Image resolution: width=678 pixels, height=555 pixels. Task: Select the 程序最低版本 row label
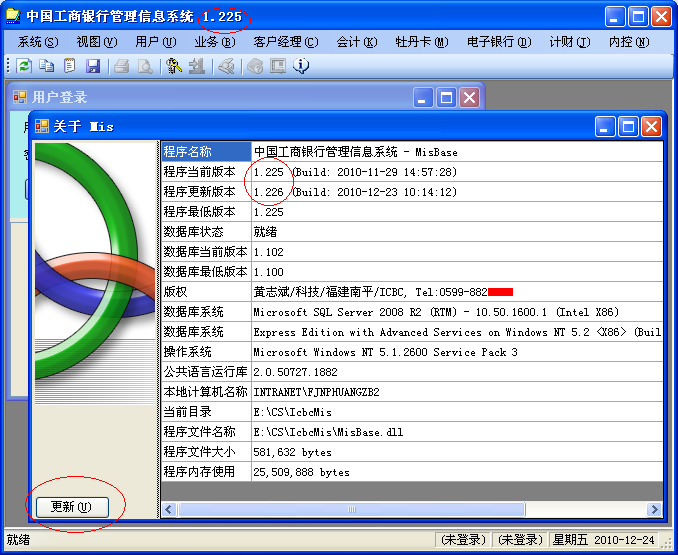point(206,212)
